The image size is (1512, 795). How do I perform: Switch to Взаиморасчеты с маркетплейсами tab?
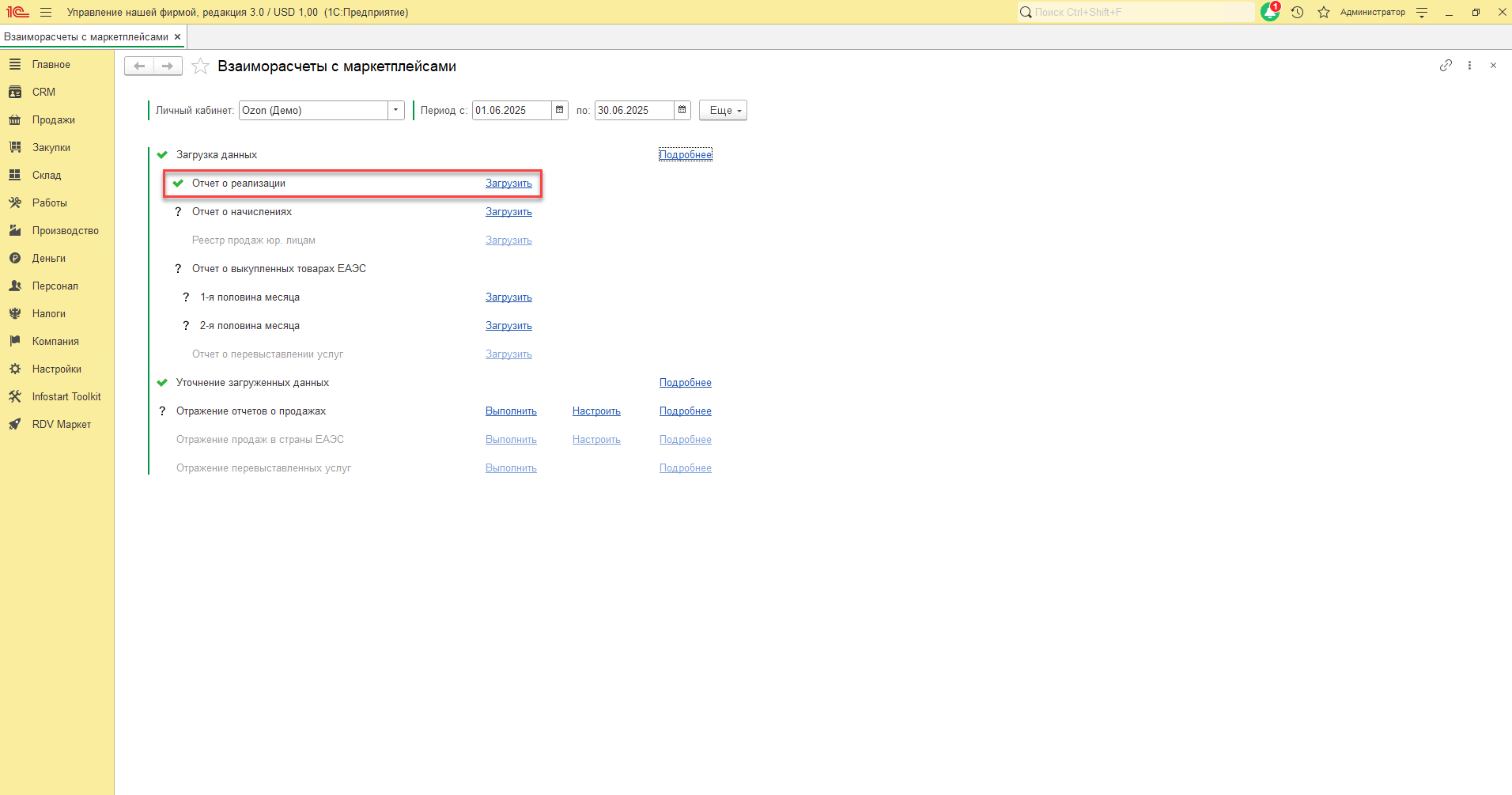tap(86, 37)
